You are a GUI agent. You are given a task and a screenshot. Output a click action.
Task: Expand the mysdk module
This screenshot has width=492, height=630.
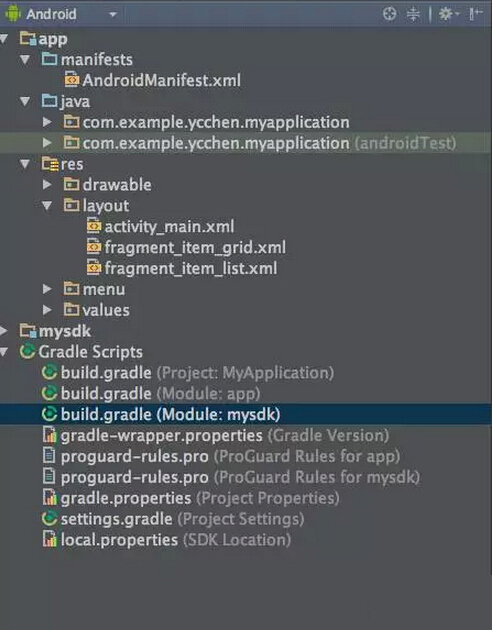click(4, 331)
